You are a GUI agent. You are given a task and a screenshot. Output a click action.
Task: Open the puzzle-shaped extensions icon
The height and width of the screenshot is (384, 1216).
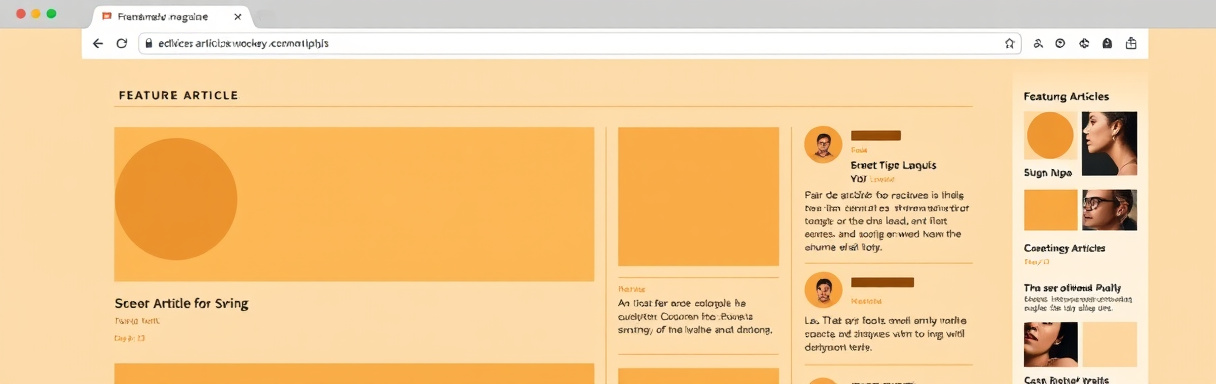click(1083, 43)
